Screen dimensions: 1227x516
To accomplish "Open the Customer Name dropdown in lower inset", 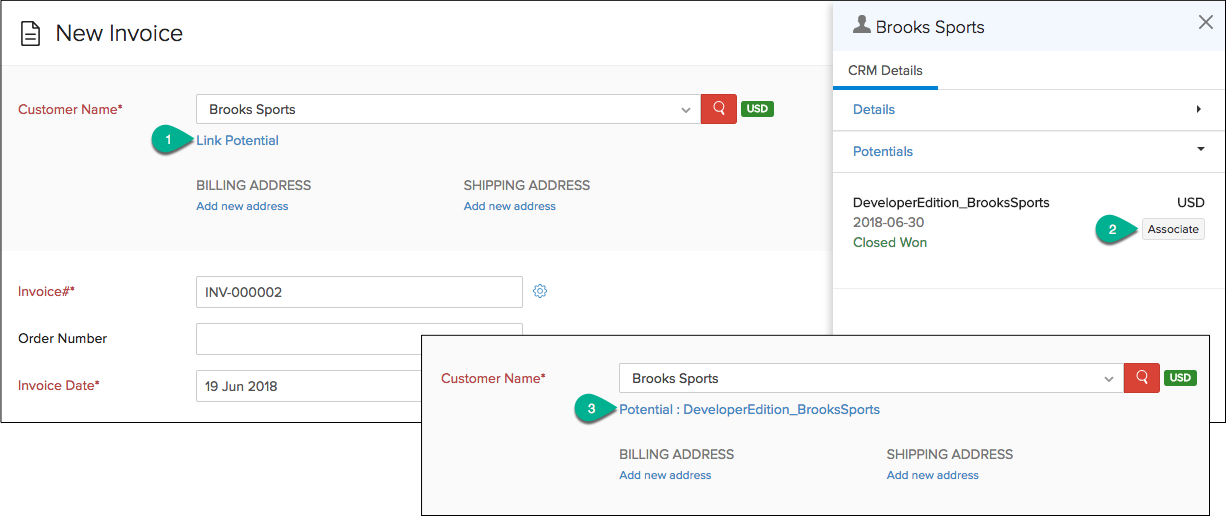I will (1108, 379).
